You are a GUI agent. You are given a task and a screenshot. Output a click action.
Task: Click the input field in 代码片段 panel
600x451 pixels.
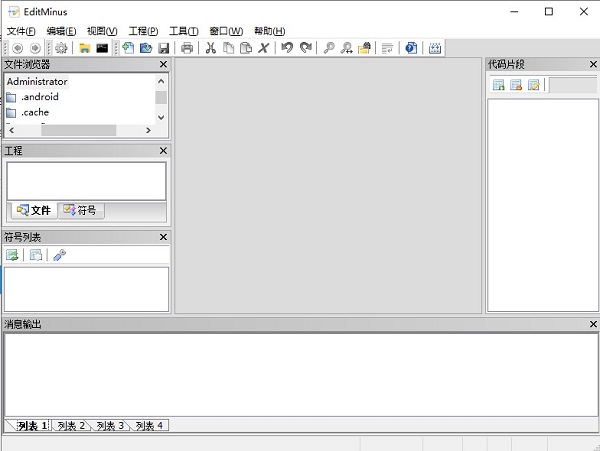click(x=572, y=85)
